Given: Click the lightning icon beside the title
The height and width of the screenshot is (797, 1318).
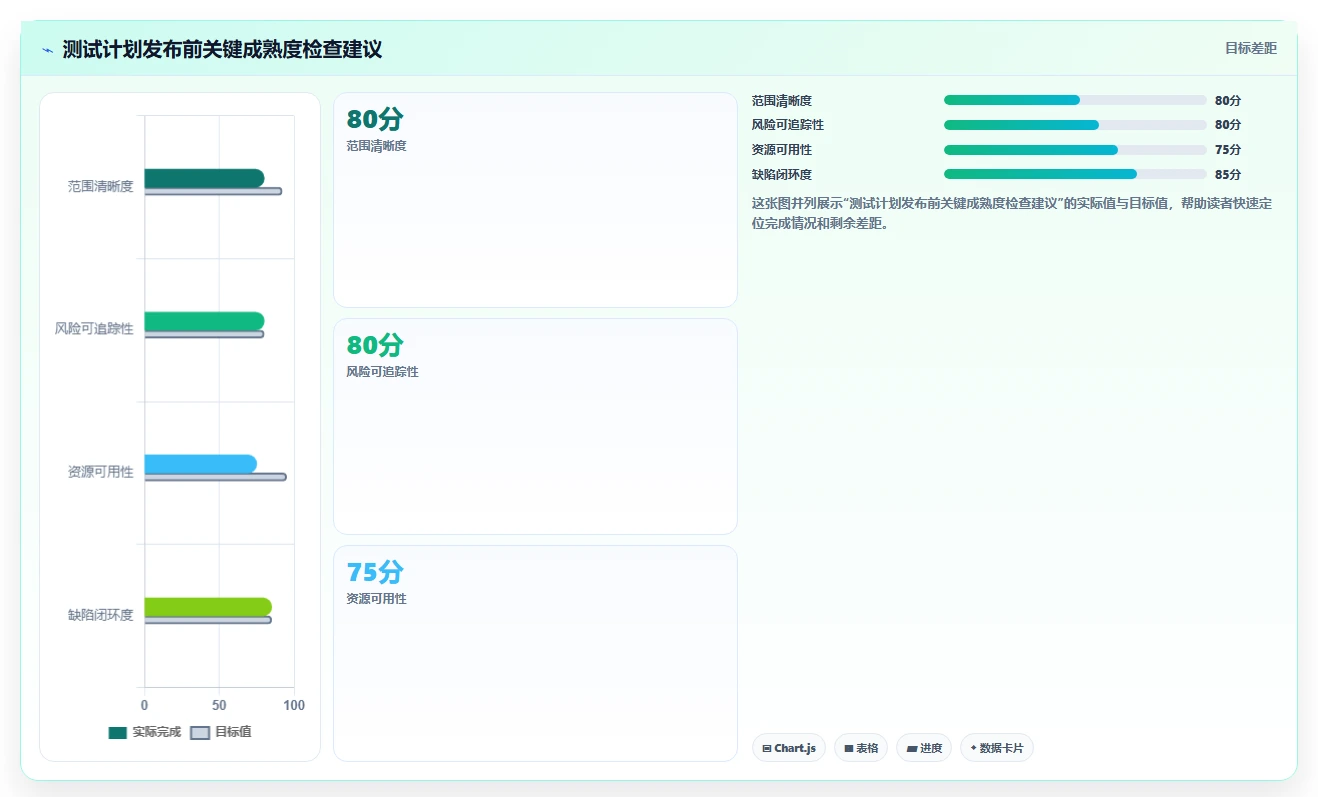Looking at the screenshot, I should point(47,50).
